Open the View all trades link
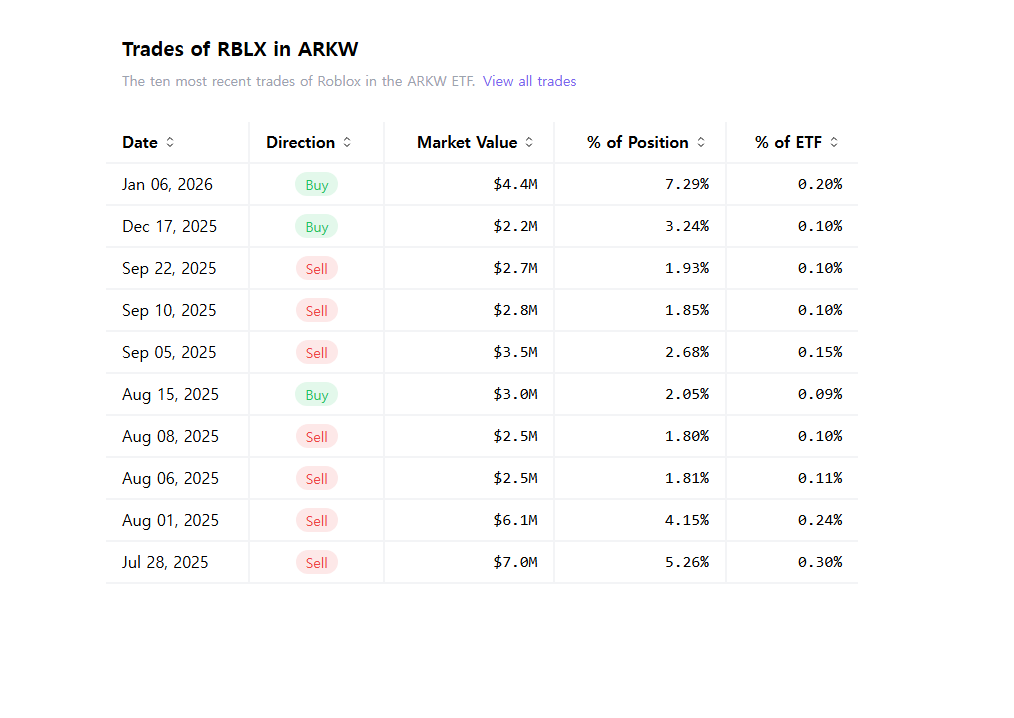This screenshot has width=1014, height=718. click(x=529, y=81)
